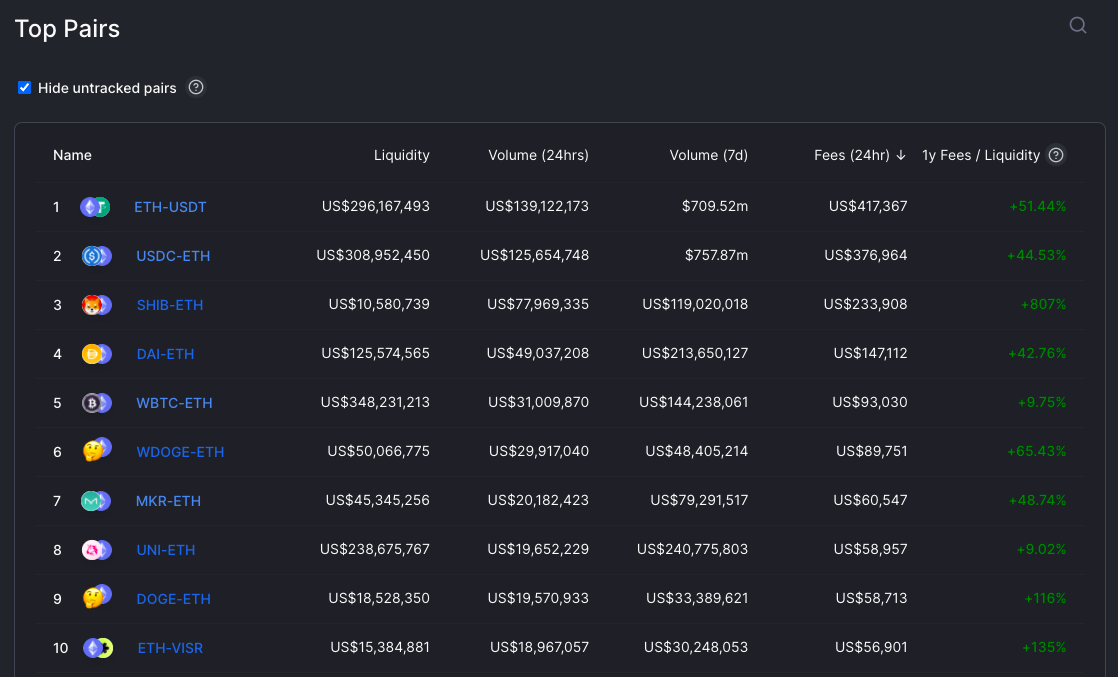
Task: Select the +116% fees ratio
Action: click(1045, 598)
